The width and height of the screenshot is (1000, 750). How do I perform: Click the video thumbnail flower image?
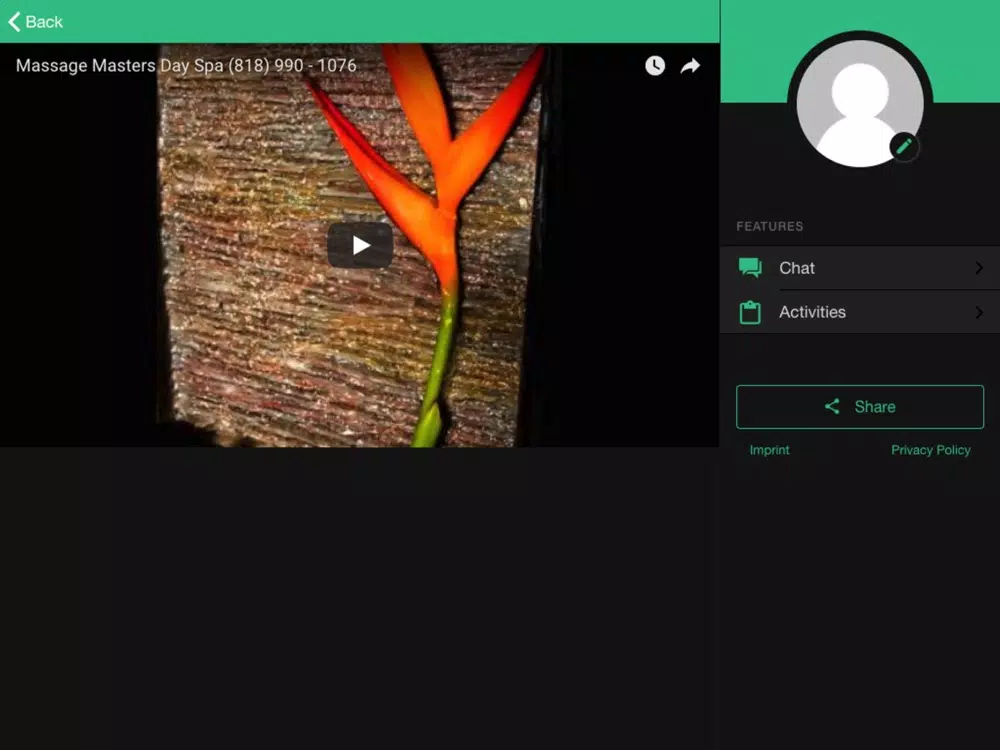[x=360, y=246]
